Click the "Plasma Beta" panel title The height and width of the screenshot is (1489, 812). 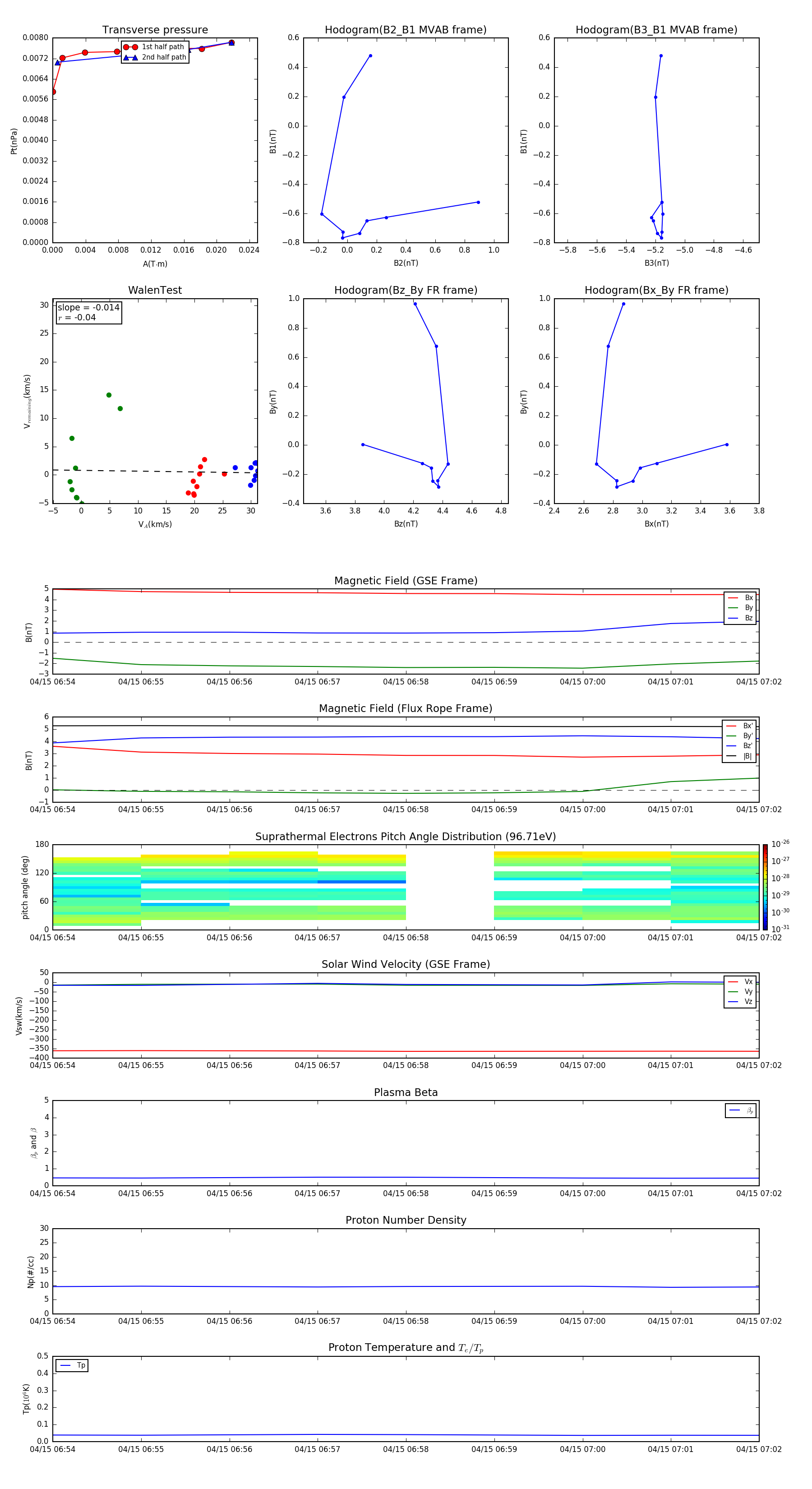(406, 1092)
